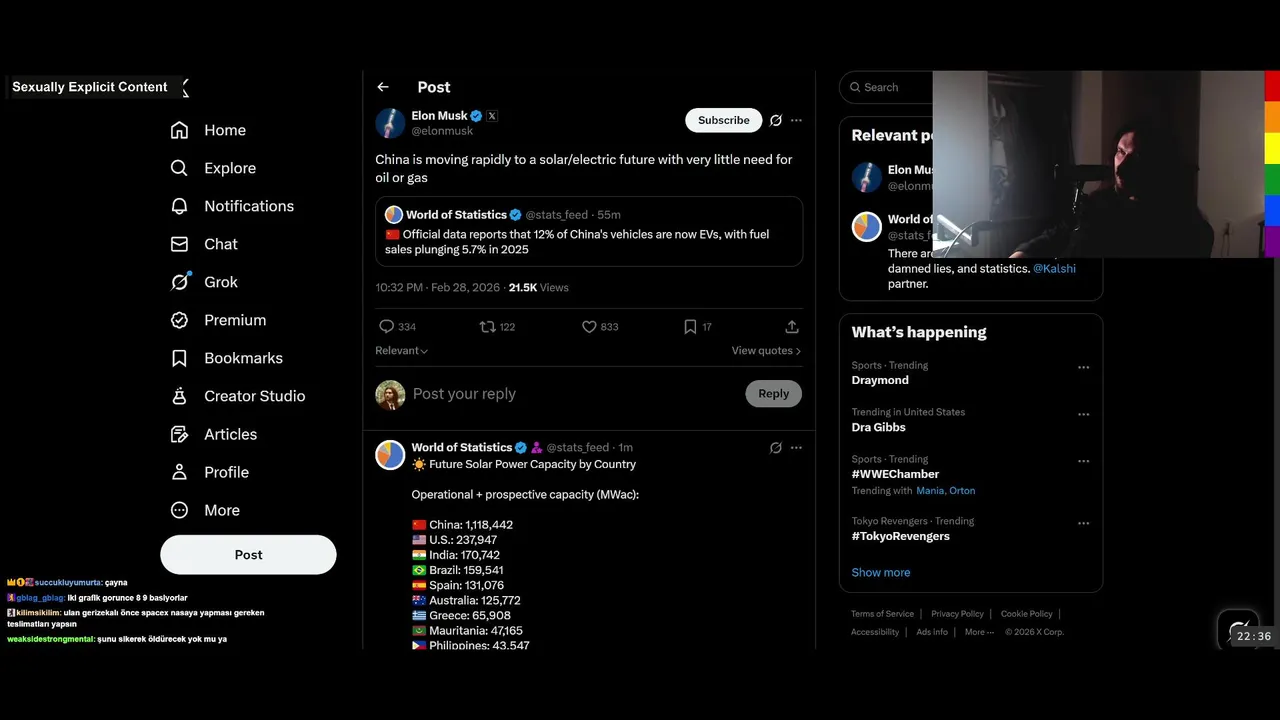Viewport: 1280px width, 720px height.
Task: Repost using the retweet icon showing 122
Action: 488,327
